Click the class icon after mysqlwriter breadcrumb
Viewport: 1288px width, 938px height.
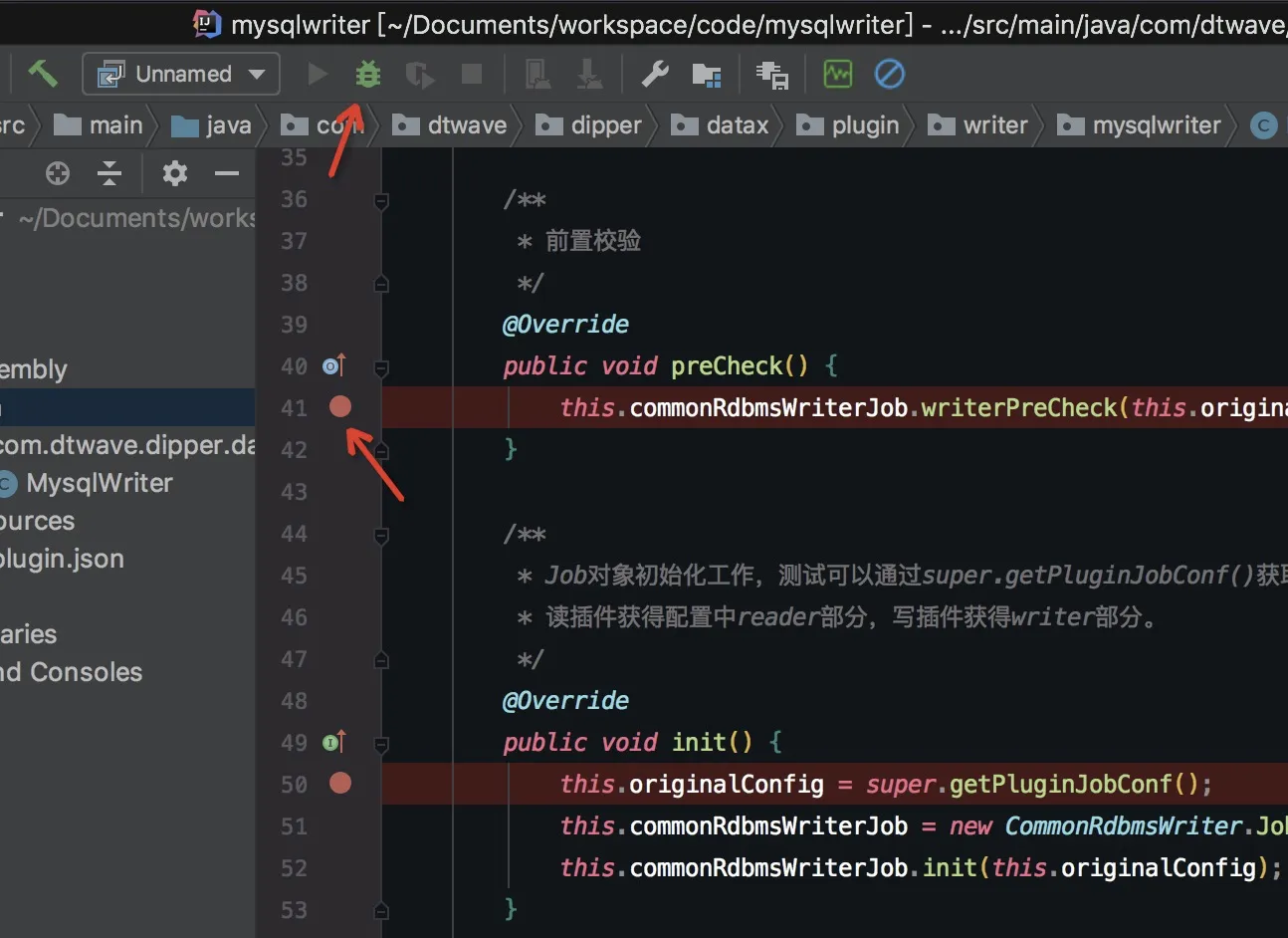tap(1264, 125)
